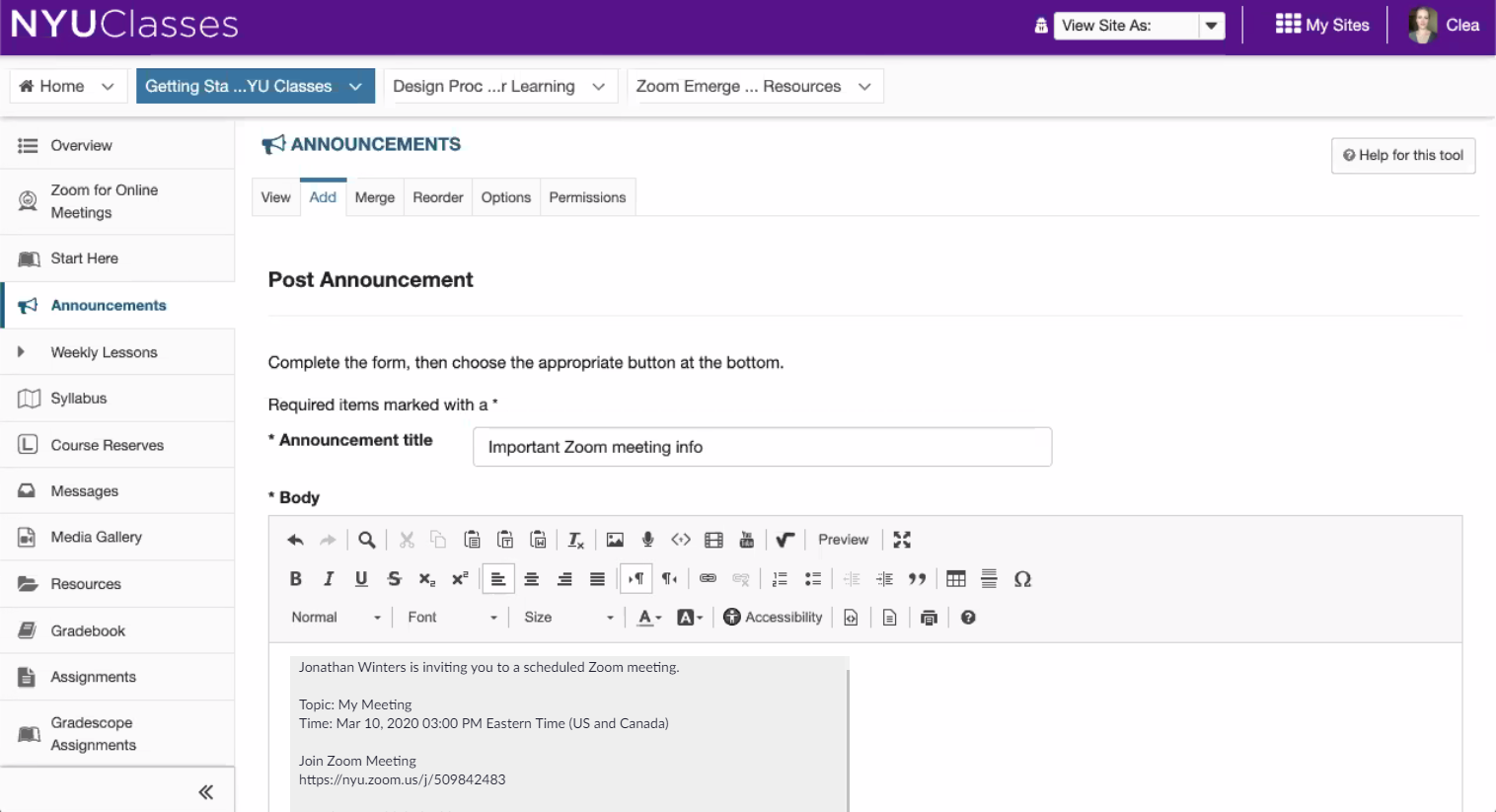Switch to the Permissions tab
1496x812 pixels.
[x=587, y=197]
